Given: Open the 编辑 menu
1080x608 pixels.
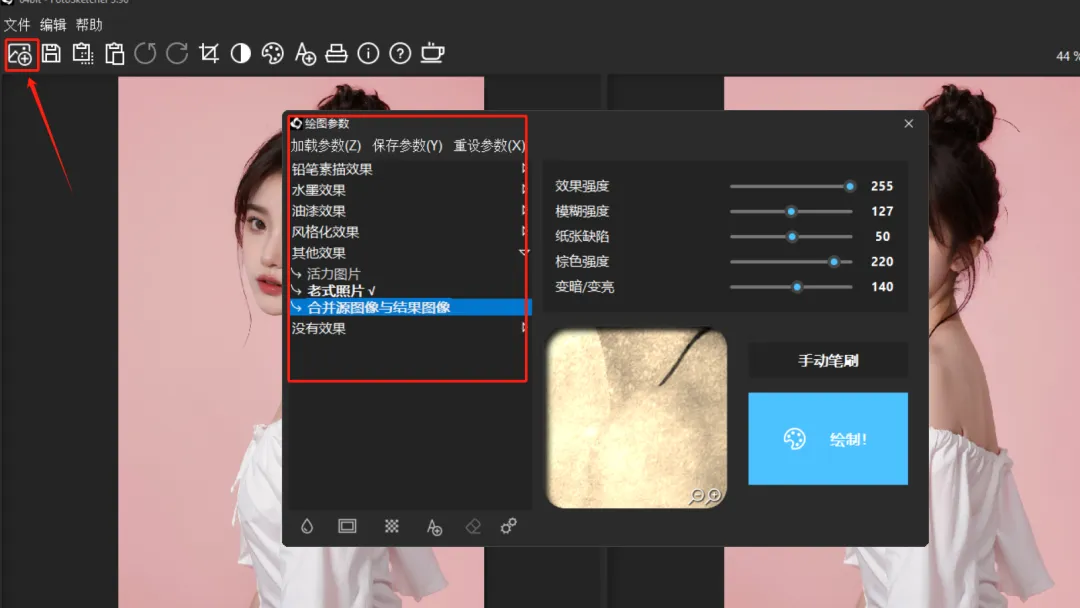Looking at the screenshot, I should click(53, 25).
